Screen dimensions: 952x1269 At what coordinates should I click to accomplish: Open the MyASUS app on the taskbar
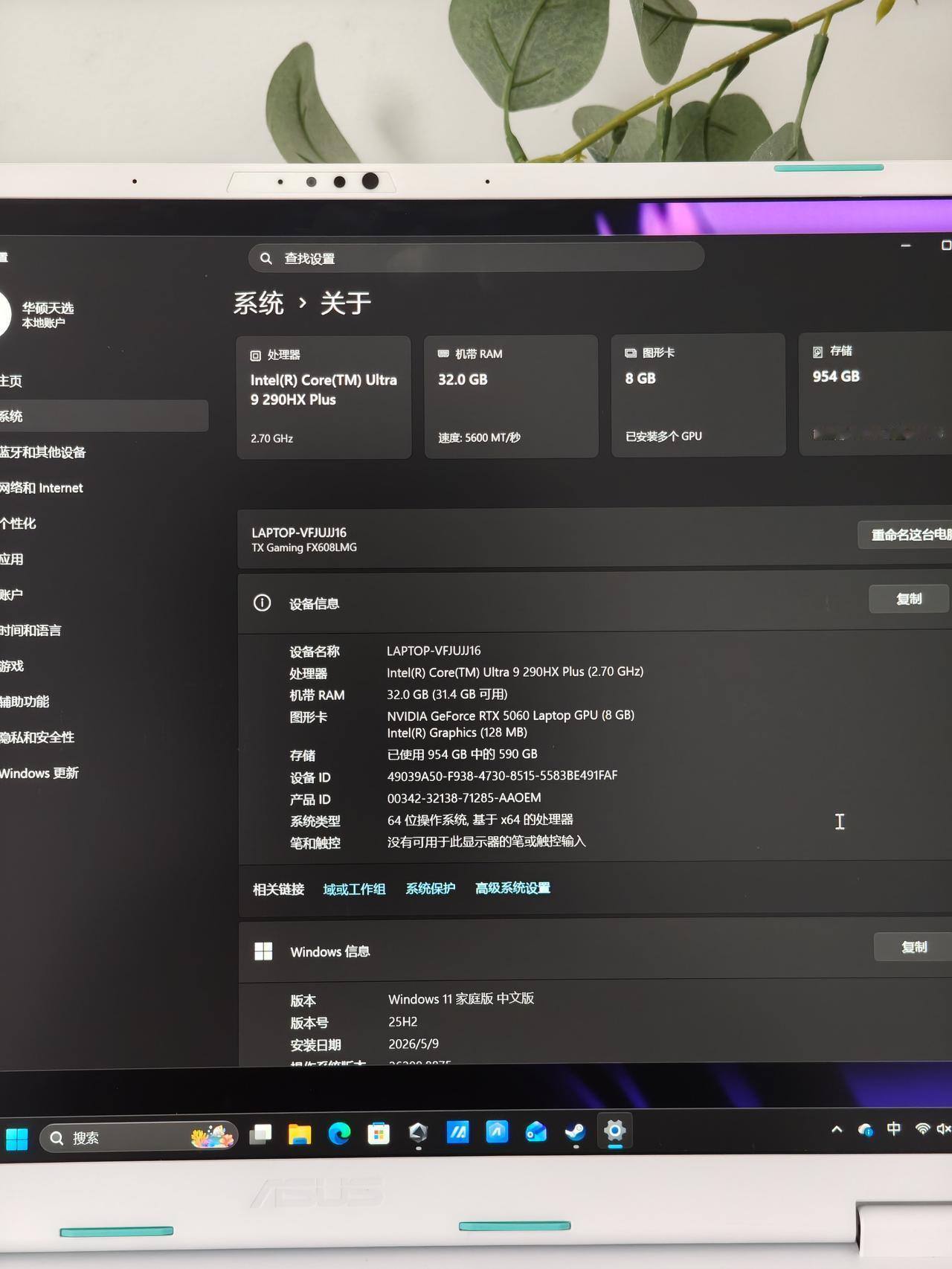[457, 1132]
